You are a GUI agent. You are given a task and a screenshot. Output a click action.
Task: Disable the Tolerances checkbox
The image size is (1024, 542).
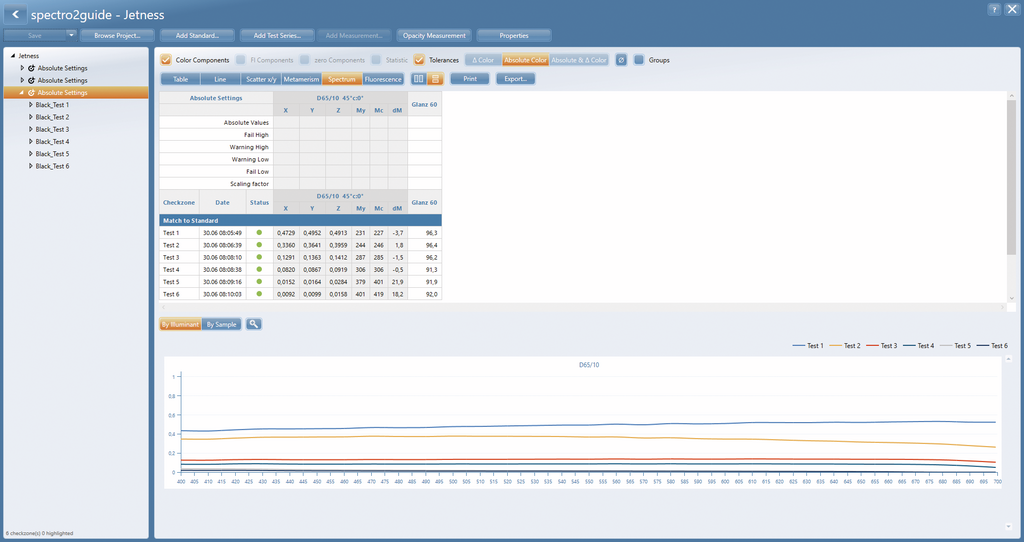pyautogui.click(x=419, y=60)
